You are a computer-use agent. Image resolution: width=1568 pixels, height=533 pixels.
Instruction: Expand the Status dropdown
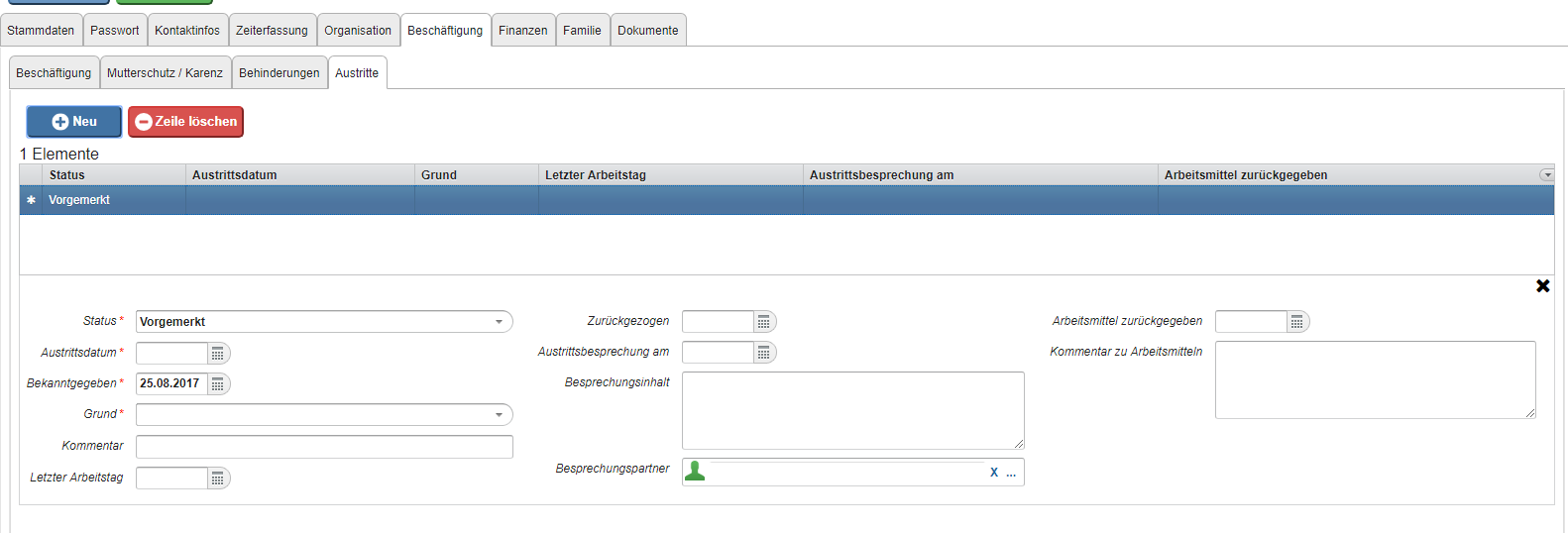point(500,322)
